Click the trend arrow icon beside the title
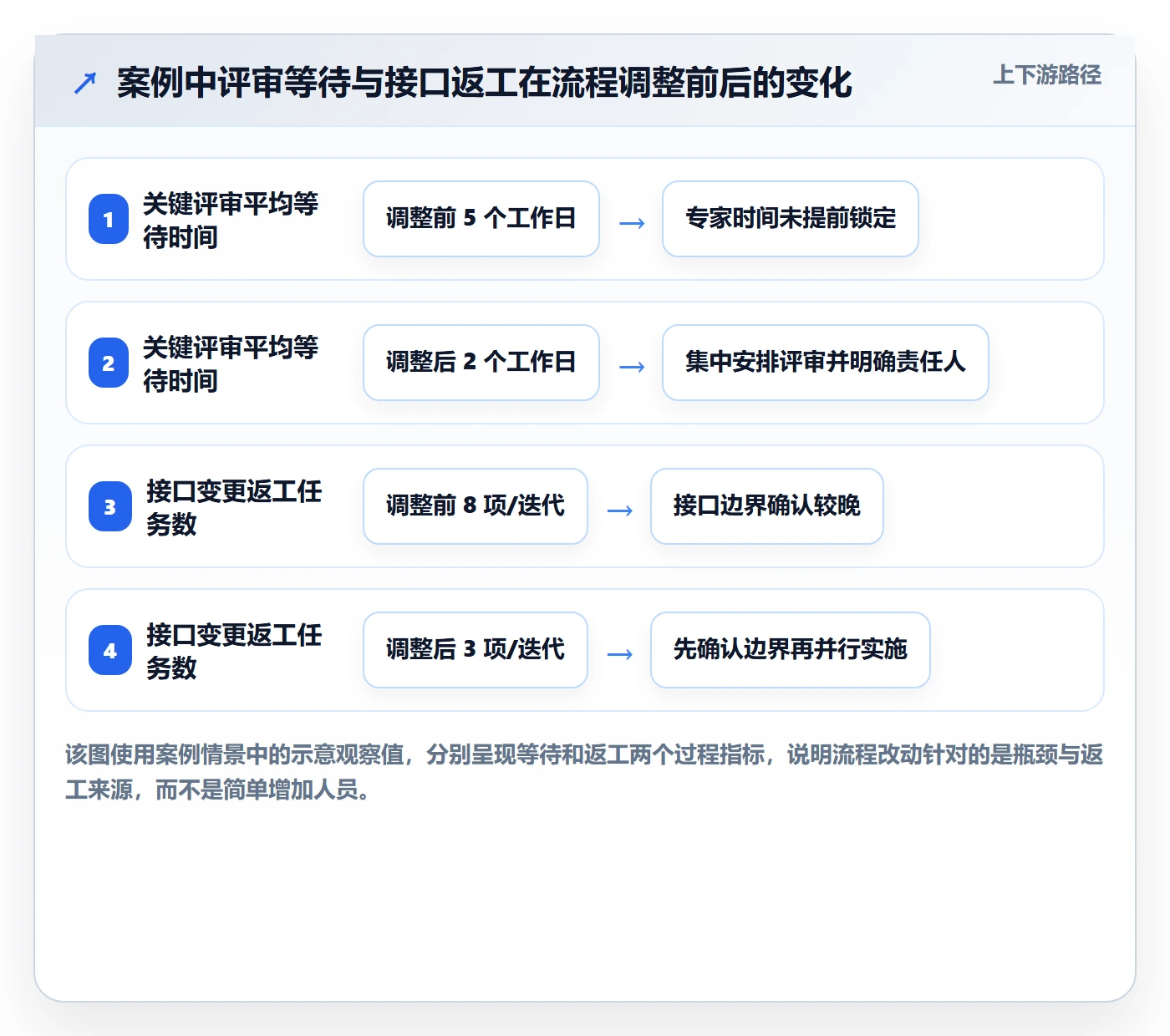This screenshot has width=1170, height=1036. click(85, 83)
